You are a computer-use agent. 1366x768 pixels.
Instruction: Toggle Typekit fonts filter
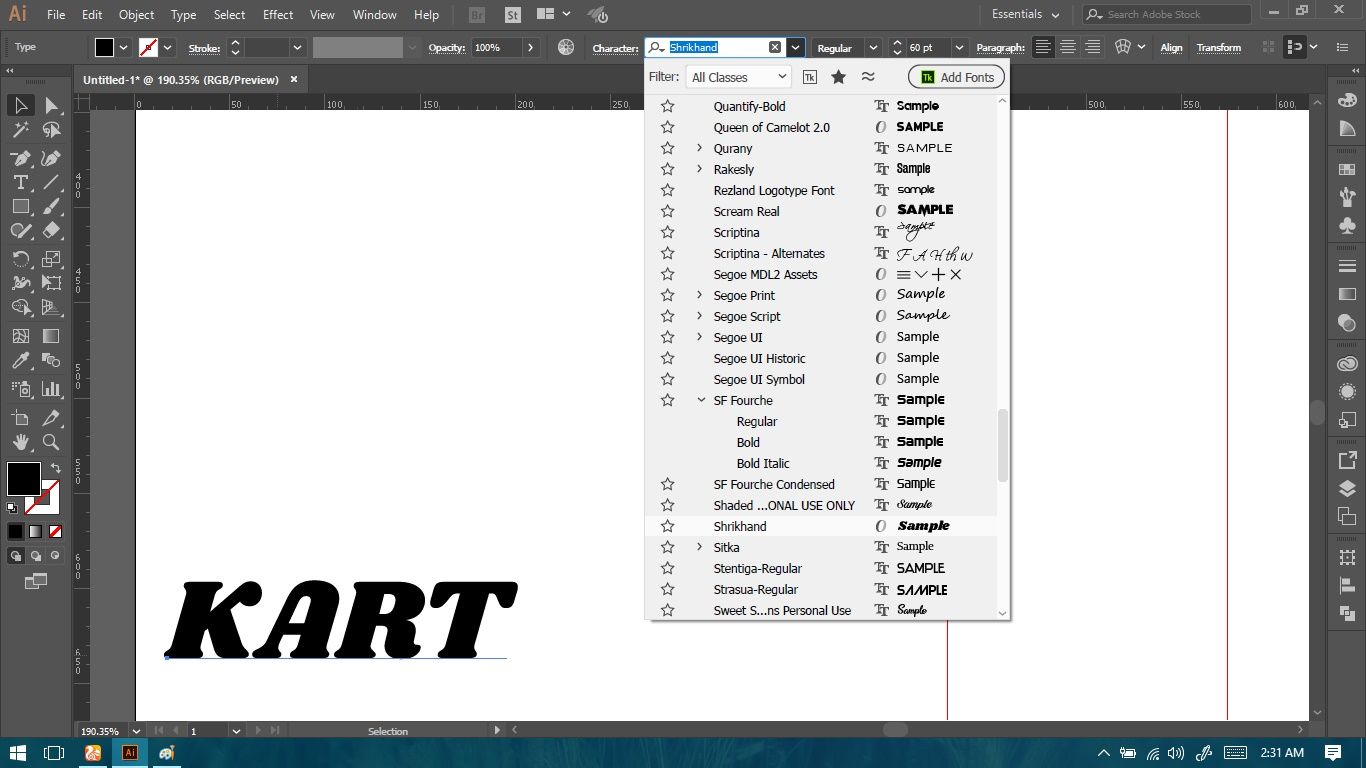click(x=810, y=77)
